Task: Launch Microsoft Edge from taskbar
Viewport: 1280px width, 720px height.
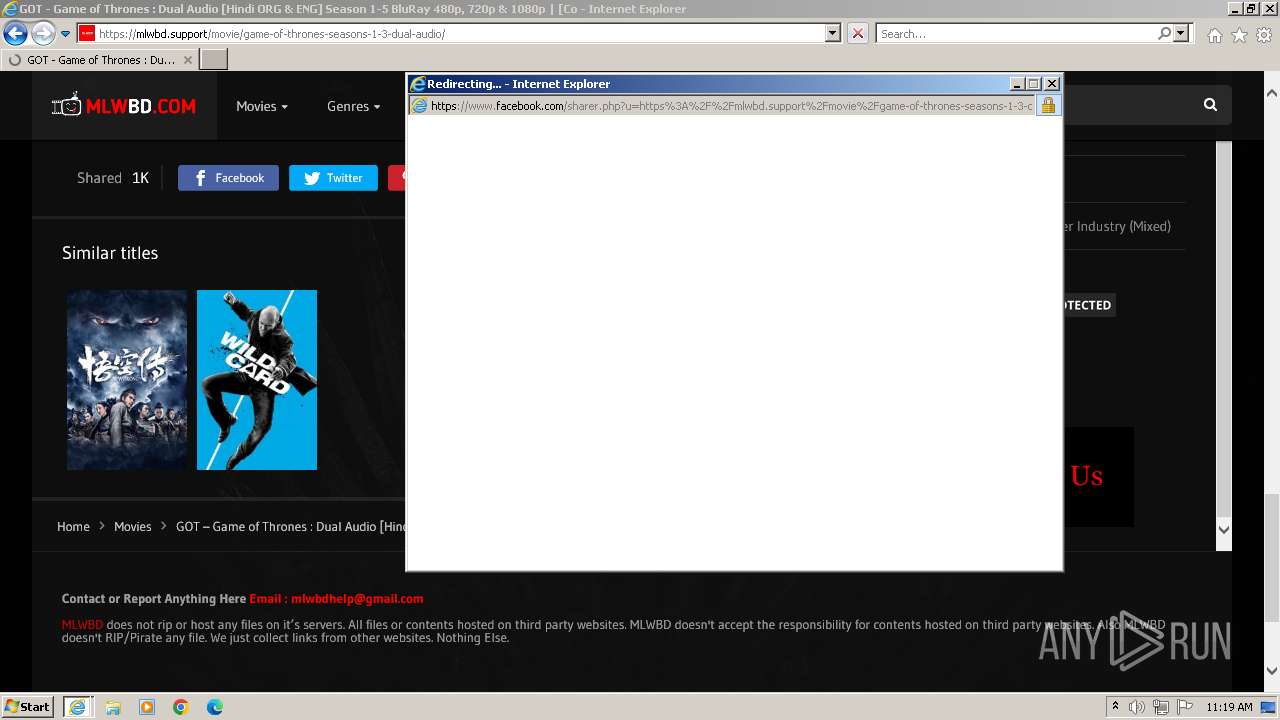Action: (x=215, y=707)
